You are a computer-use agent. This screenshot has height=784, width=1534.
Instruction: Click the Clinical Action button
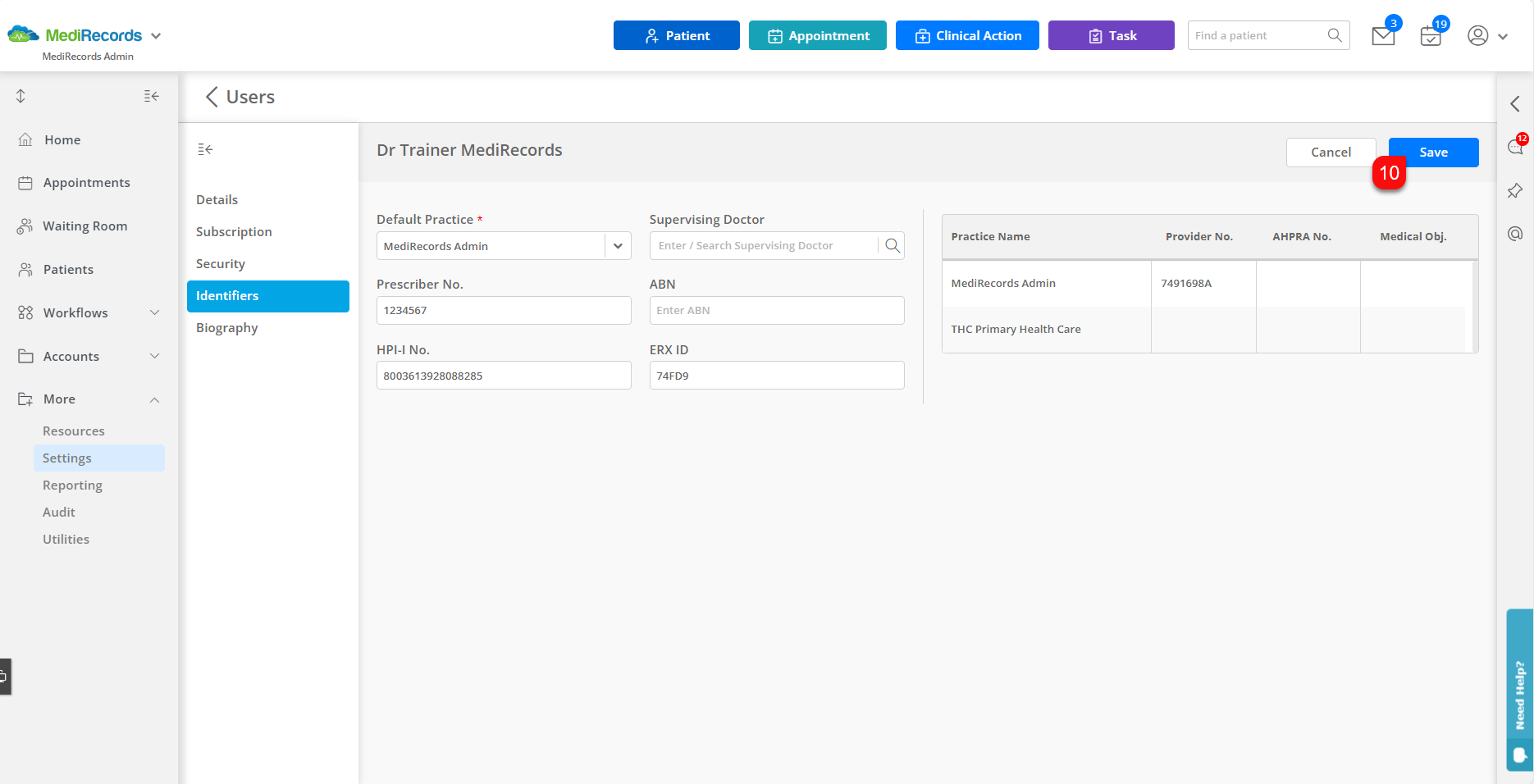(x=967, y=35)
